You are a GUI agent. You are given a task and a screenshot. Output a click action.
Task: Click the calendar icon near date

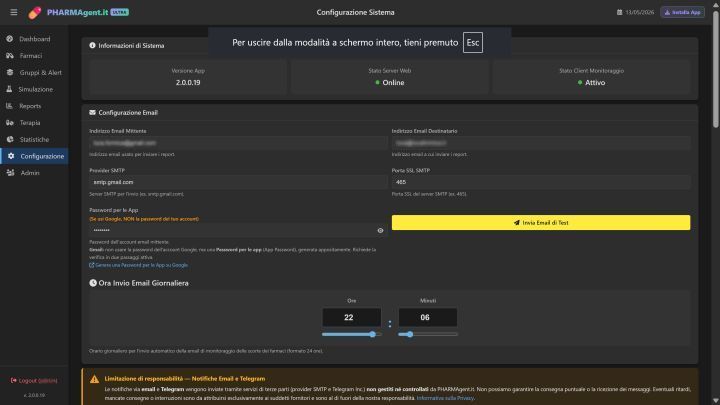[x=619, y=12]
